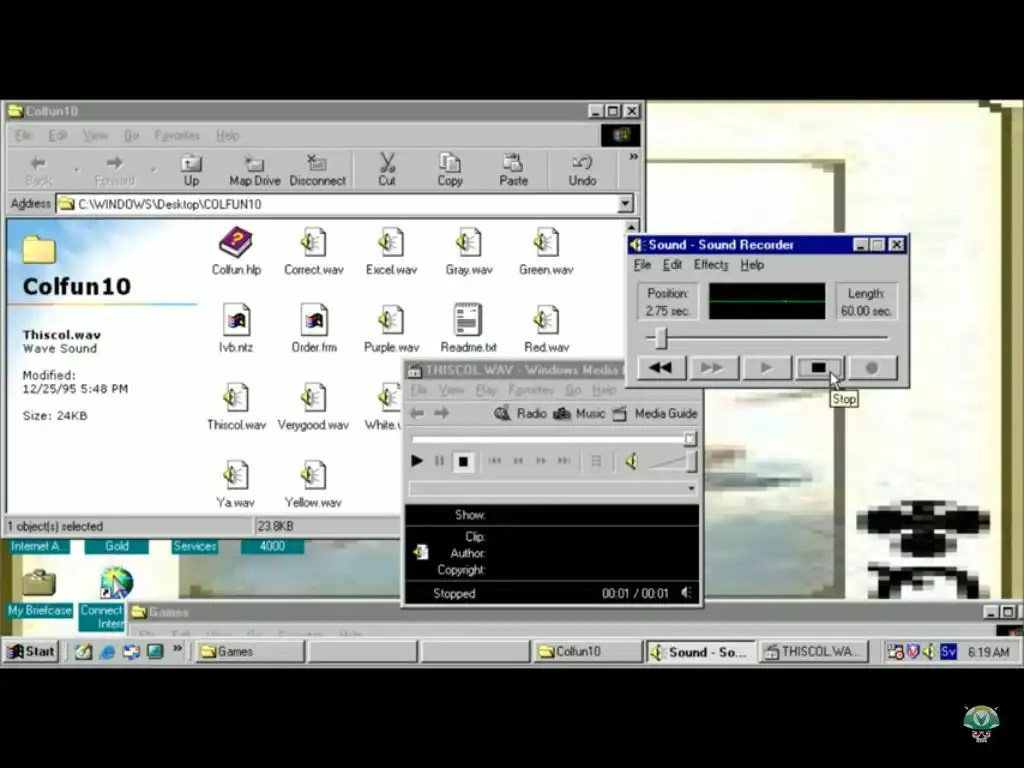
Task: Select the Red.wav file icon
Action: (x=546, y=321)
